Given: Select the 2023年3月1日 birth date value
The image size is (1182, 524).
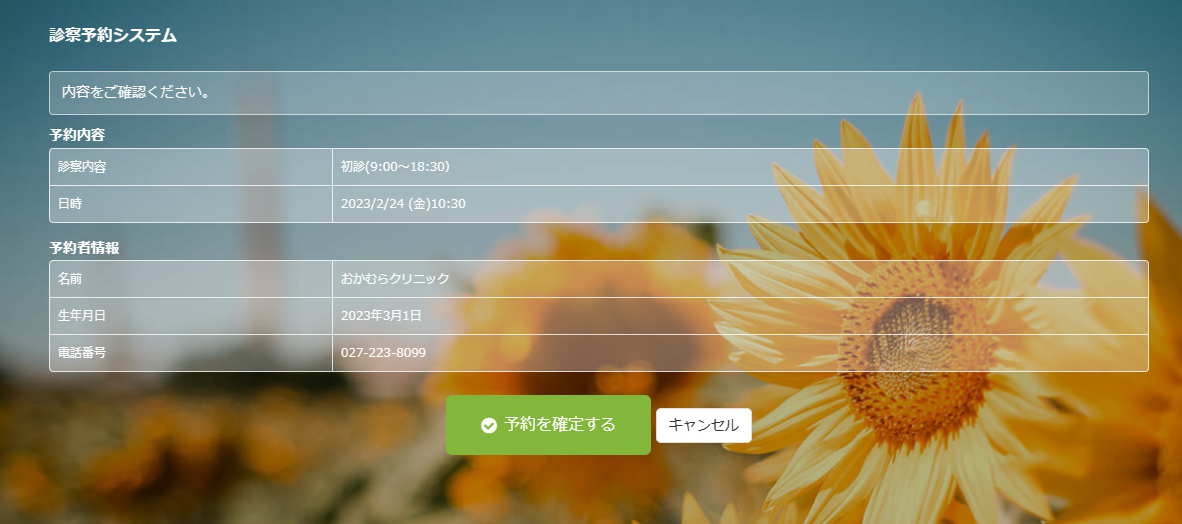Looking at the screenshot, I should pyautogui.click(x=381, y=316).
